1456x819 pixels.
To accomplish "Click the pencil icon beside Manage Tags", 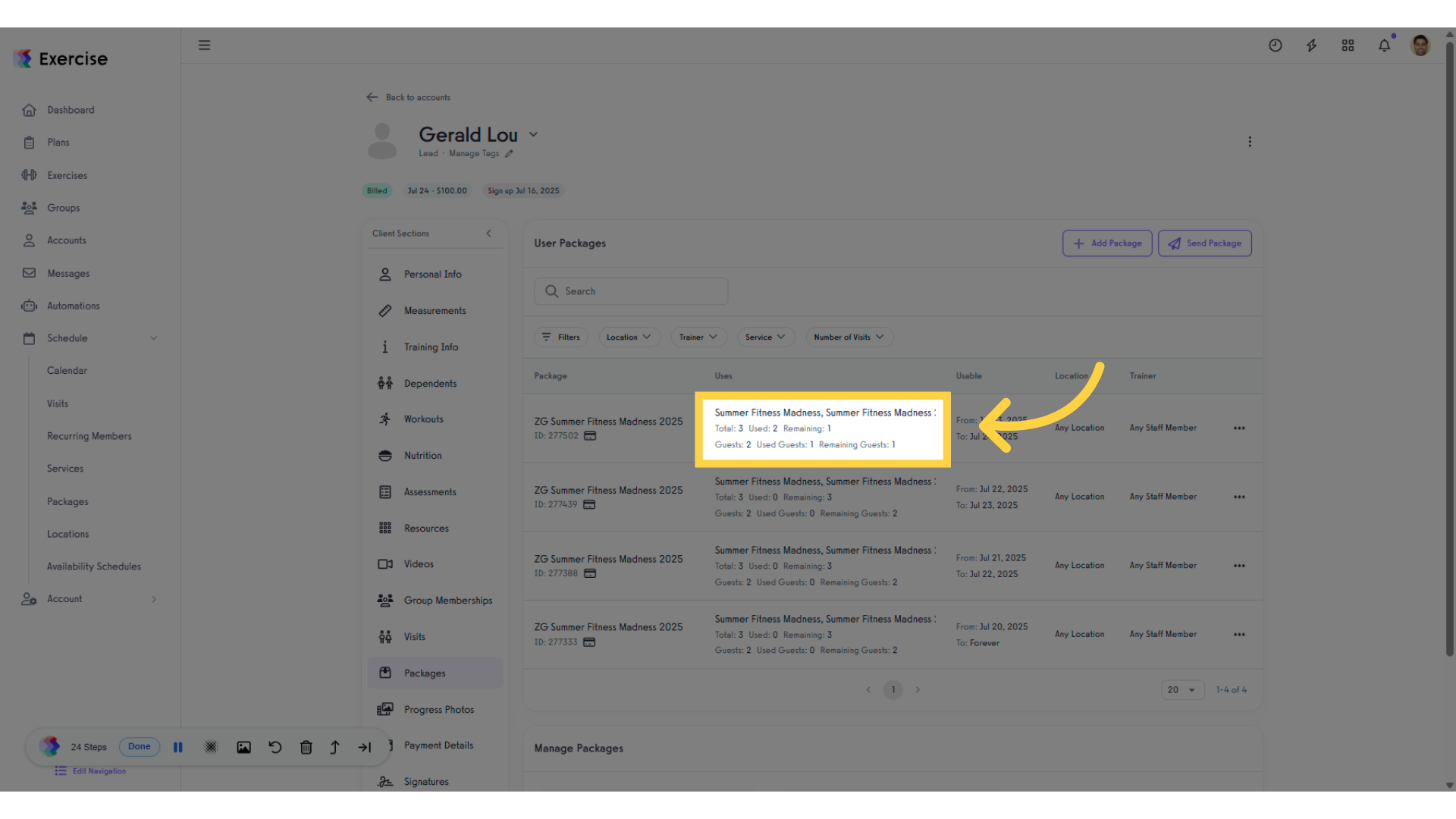I will [x=509, y=154].
